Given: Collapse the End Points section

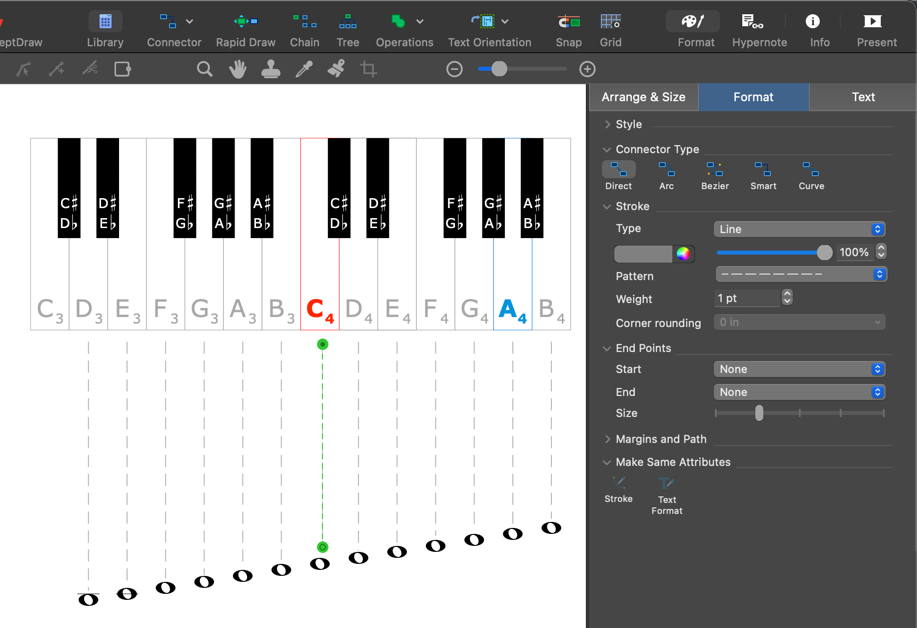Looking at the screenshot, I should tap(607, 348).
